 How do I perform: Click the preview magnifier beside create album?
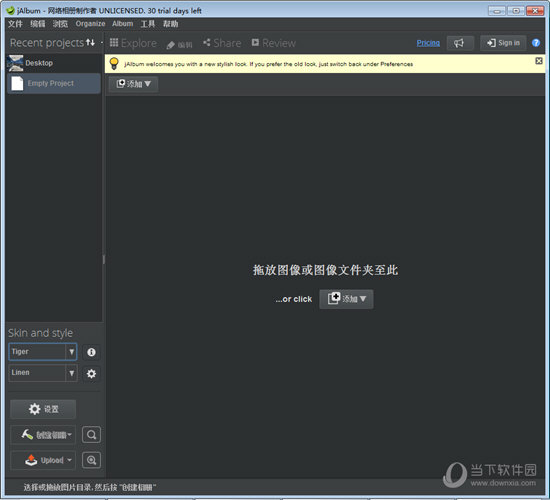click(91, 435)
